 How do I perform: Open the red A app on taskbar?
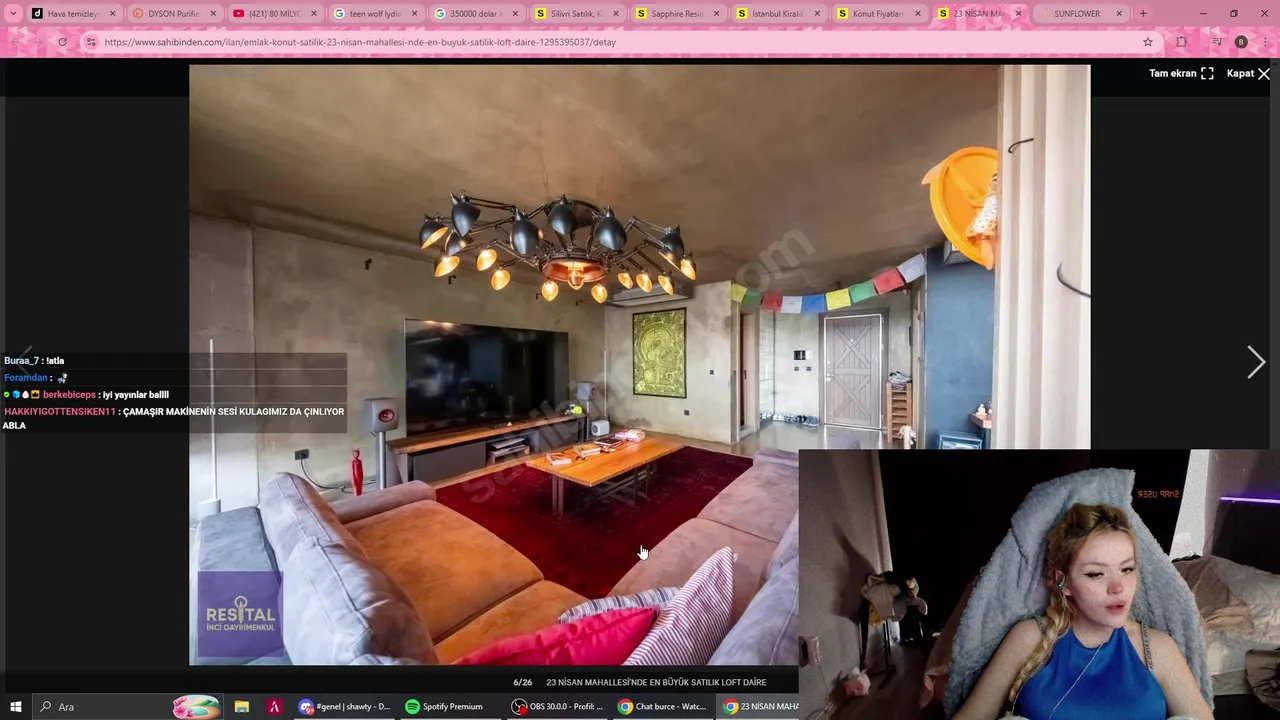274,707
